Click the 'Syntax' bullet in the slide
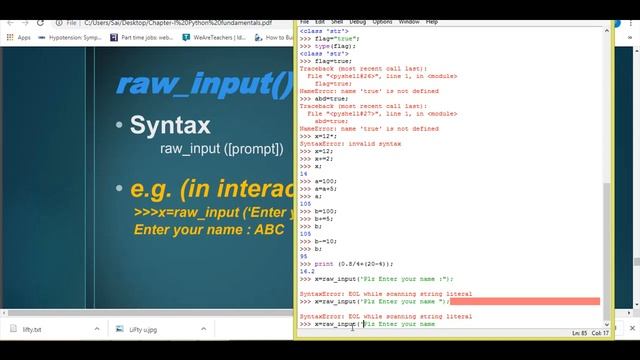The height and width of the screenshot is (360, 640). 170,125
